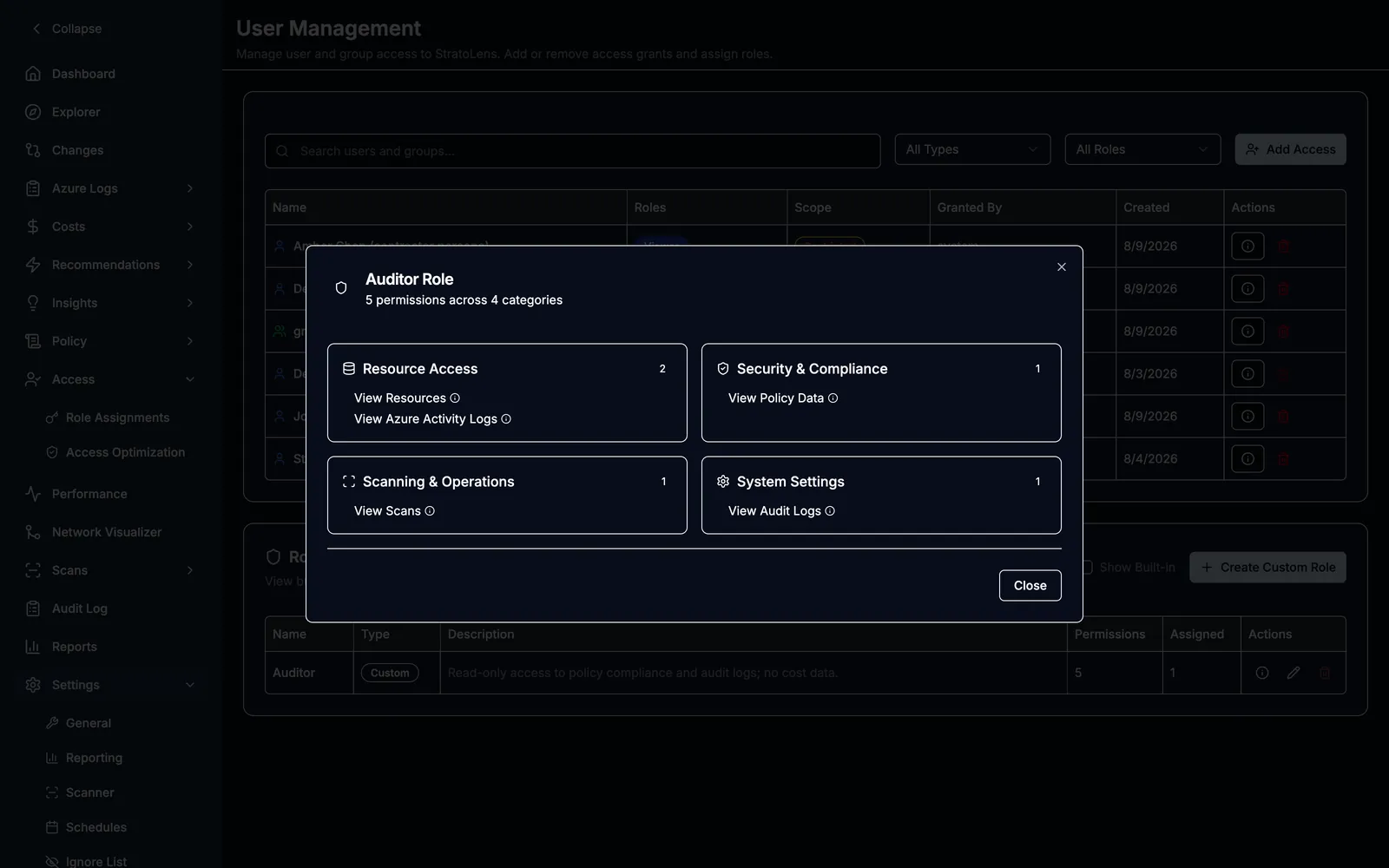Click the Custom type badge
The image size is (1389, 868).
[390, 673]
